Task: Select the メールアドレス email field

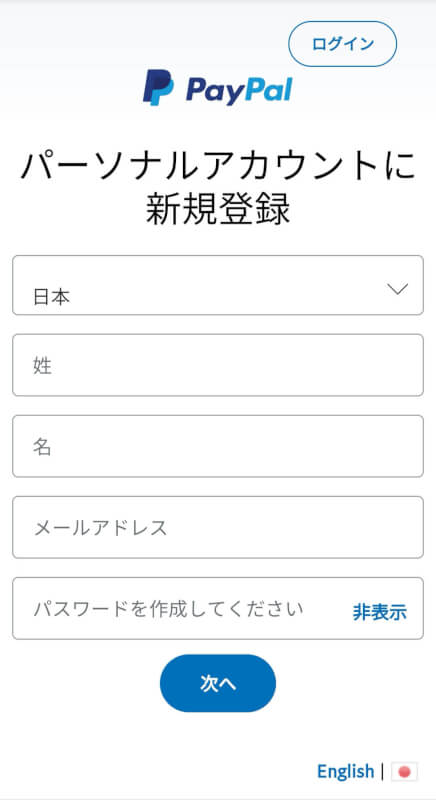Action: click(218, 528)
